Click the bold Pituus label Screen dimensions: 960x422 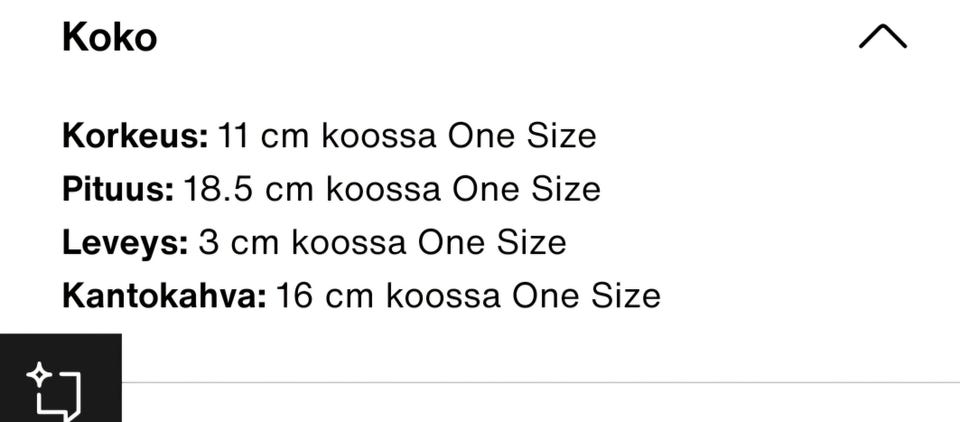pos(118,189)
